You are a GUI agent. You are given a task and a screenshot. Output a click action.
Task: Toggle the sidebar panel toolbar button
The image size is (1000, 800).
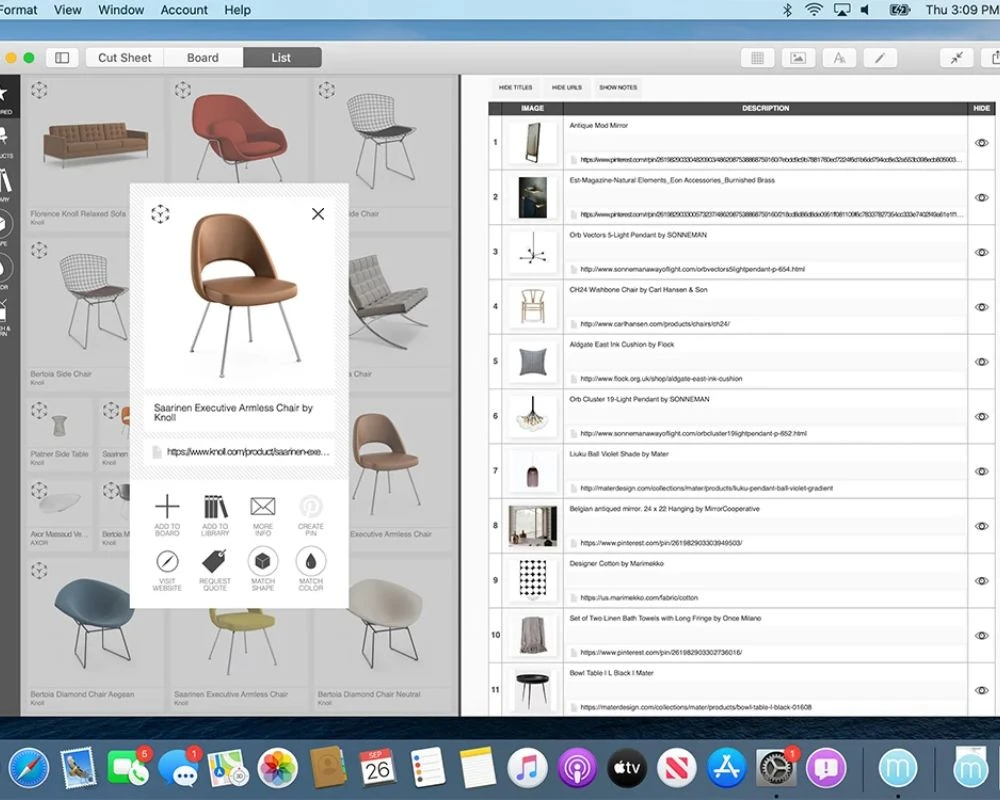pyautogui.click(x=62, y=57)
